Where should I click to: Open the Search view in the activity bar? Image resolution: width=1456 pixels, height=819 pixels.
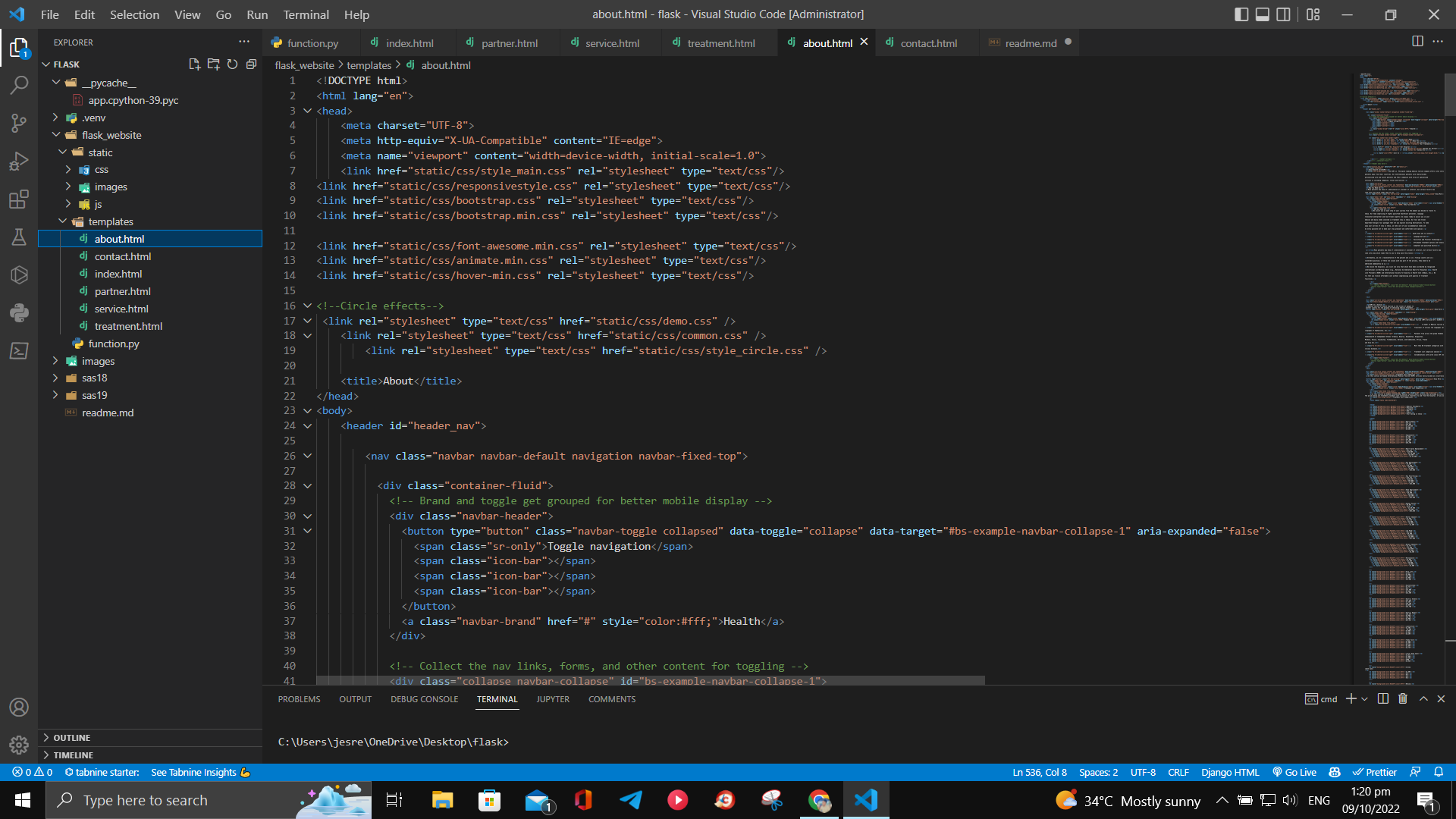tap(19, 85)
